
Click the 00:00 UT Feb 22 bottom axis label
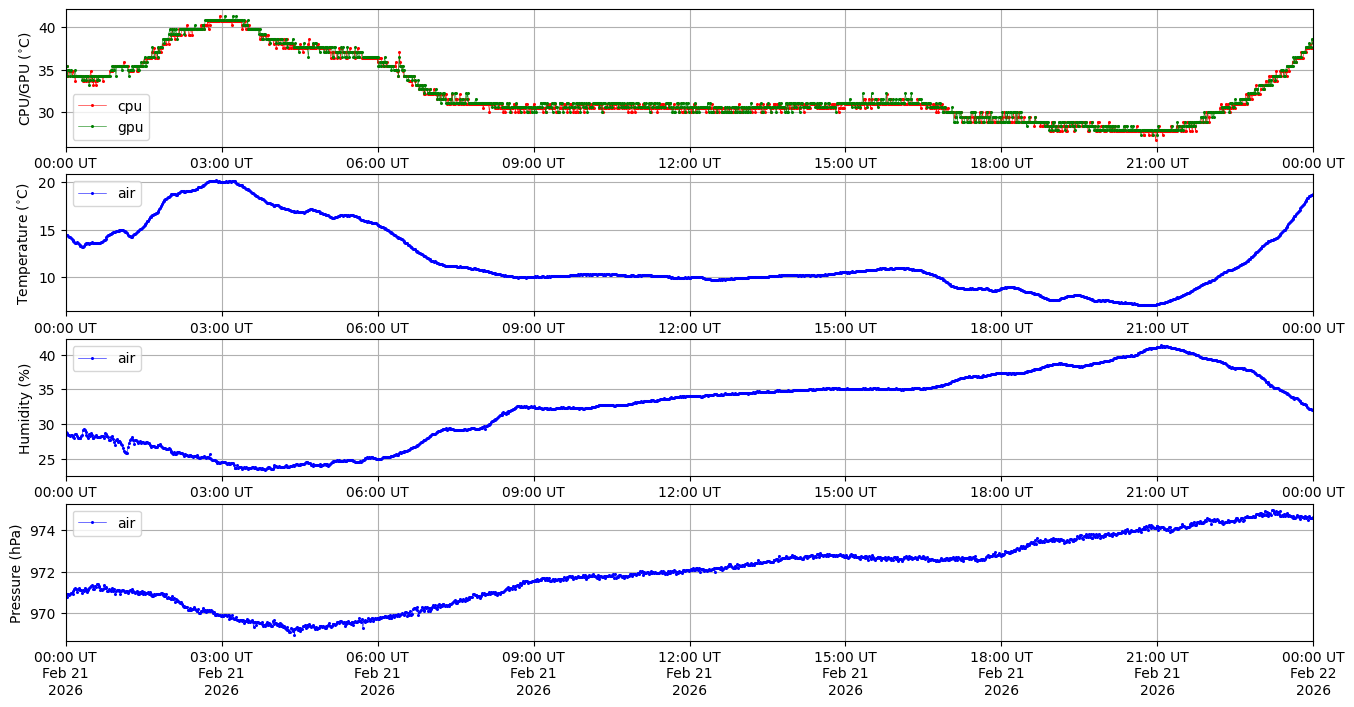1312,673
